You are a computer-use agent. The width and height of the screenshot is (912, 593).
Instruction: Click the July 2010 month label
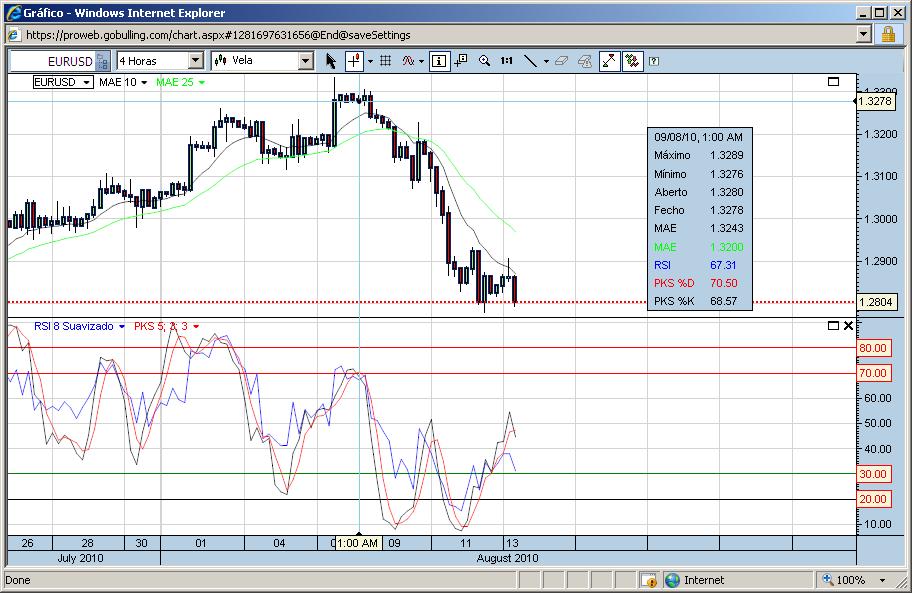pyautogui.click(x=80, y=558)
